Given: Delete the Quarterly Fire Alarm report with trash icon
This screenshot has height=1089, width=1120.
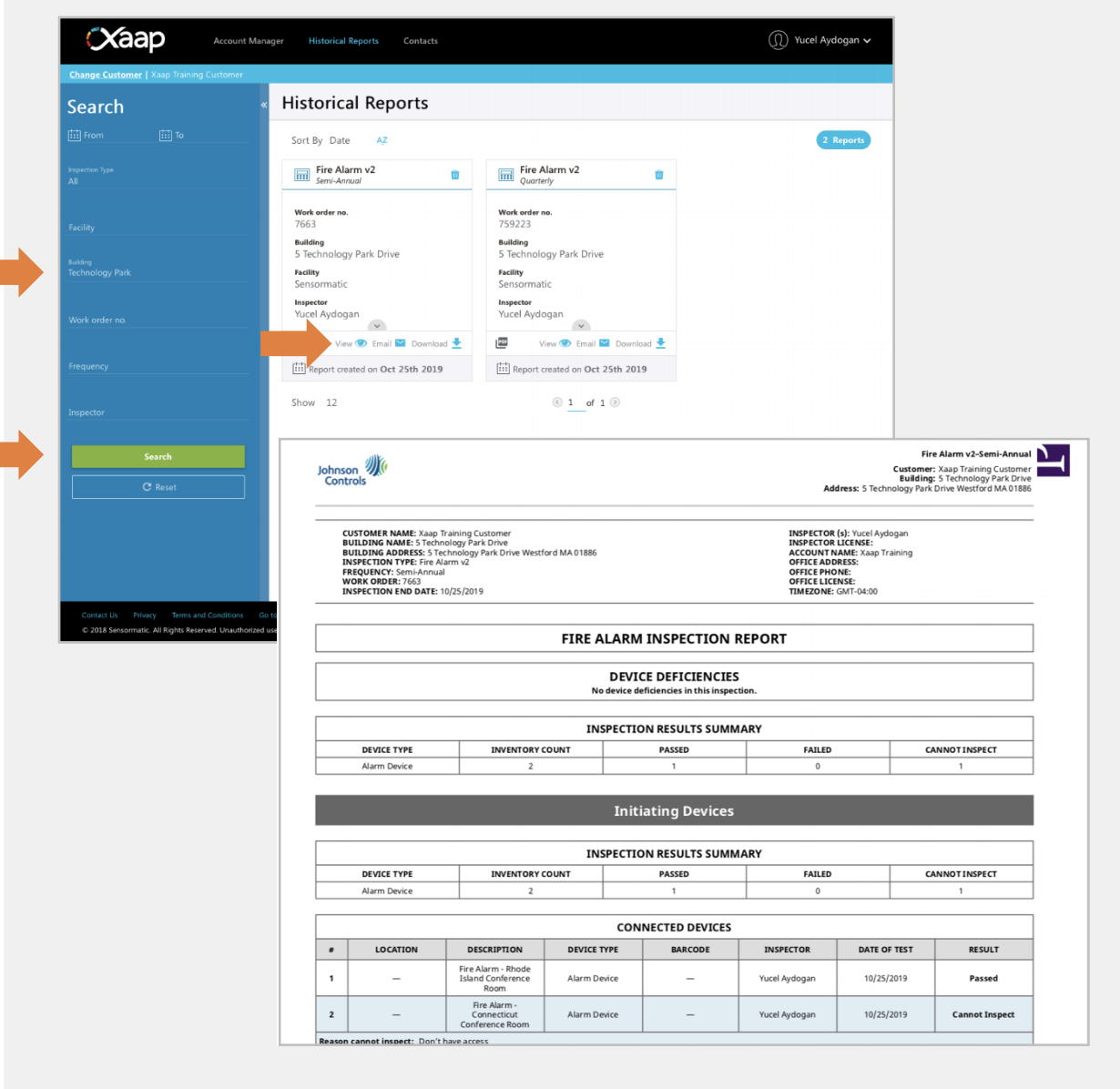Looking at the screenshot, I should [658, 174].
